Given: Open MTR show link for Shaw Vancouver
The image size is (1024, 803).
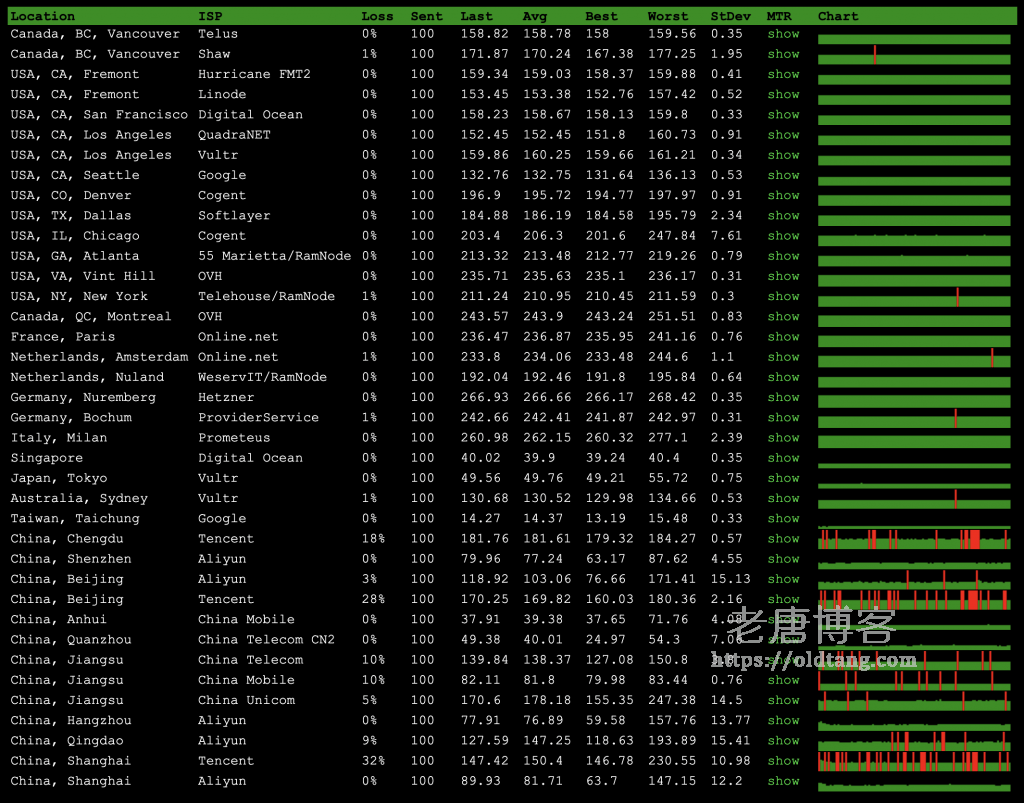Looking at the screenshot, I should coord(783,54).
